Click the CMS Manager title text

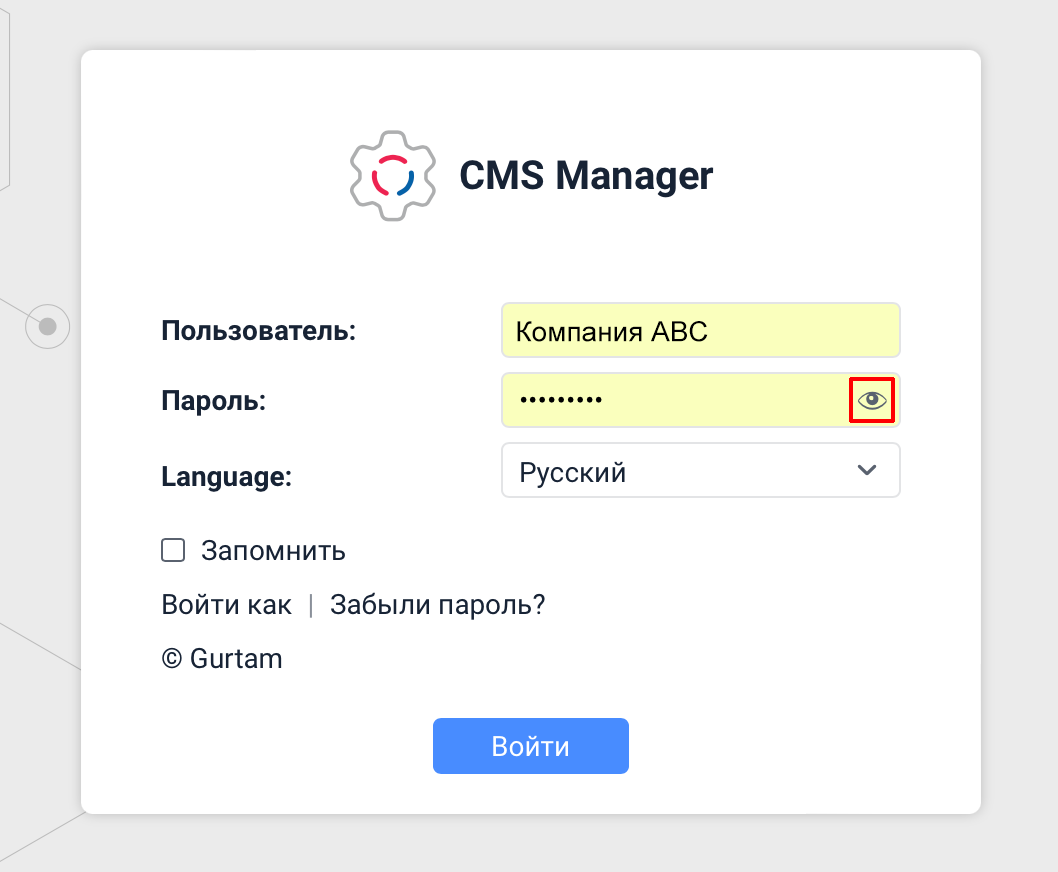(x=586, y=175)
